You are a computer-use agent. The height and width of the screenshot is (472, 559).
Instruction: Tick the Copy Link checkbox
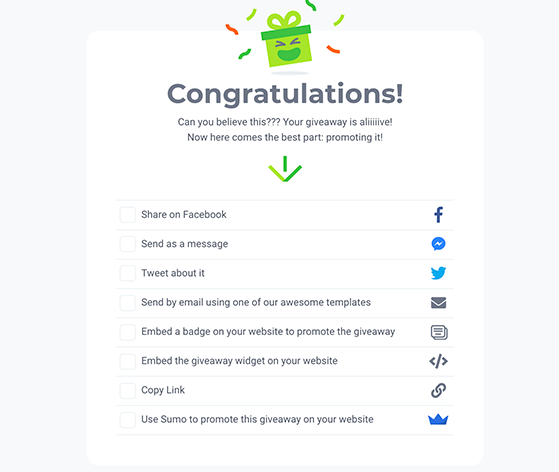coord(128,390)
